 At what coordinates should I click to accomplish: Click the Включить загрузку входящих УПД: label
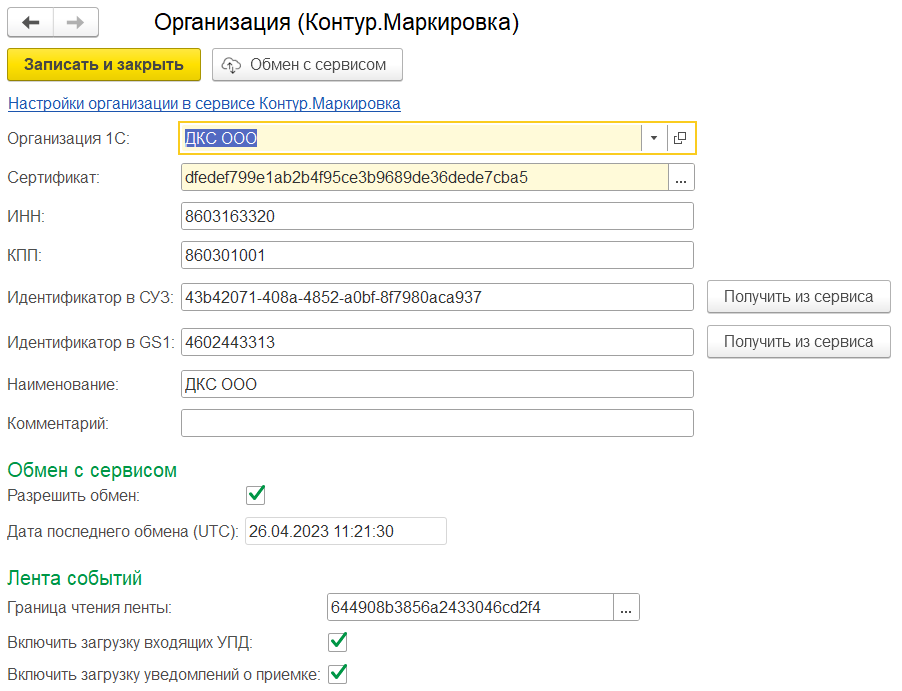(131, 643)
